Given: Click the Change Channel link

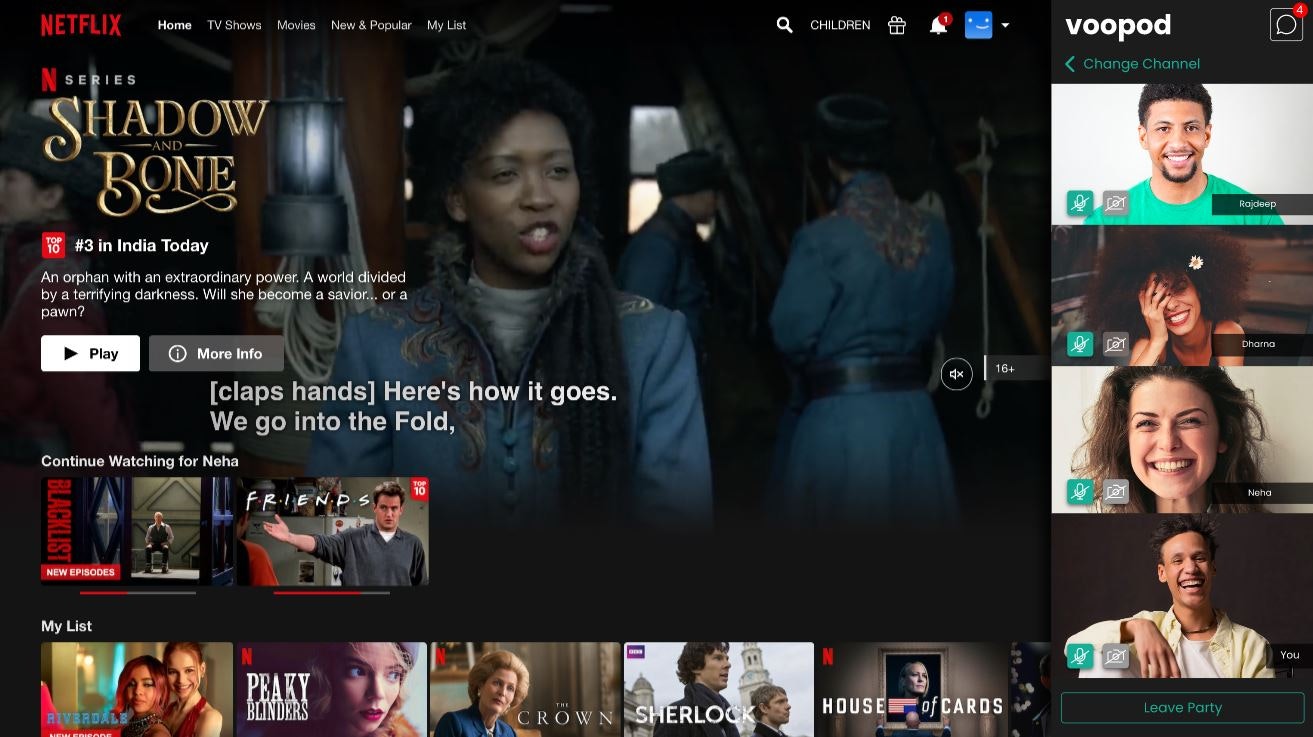Looking at the screenshot, I should [1141, 64].
